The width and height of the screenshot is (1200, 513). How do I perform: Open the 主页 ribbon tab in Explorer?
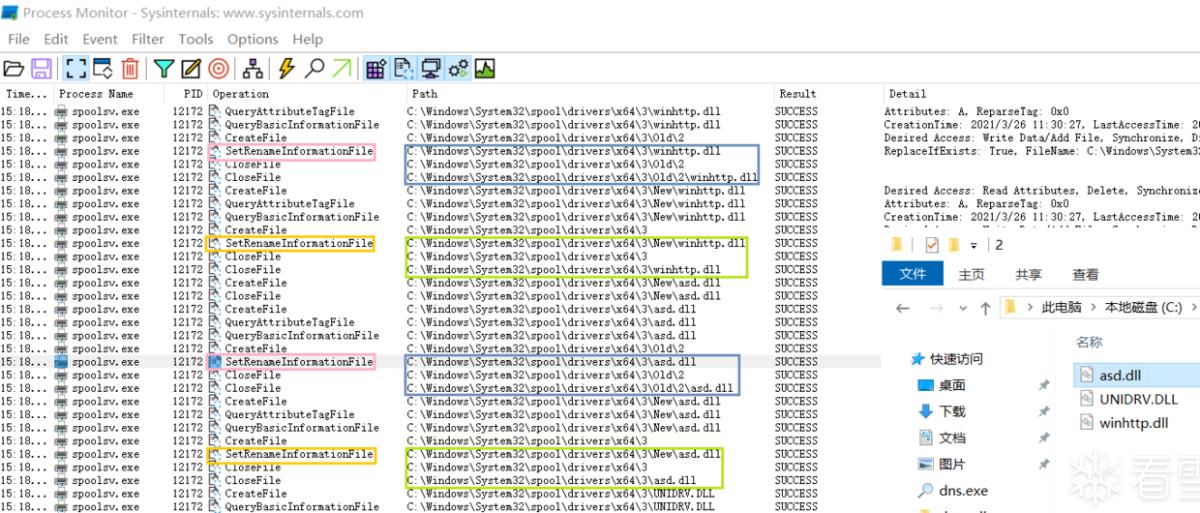pos(971,274)
